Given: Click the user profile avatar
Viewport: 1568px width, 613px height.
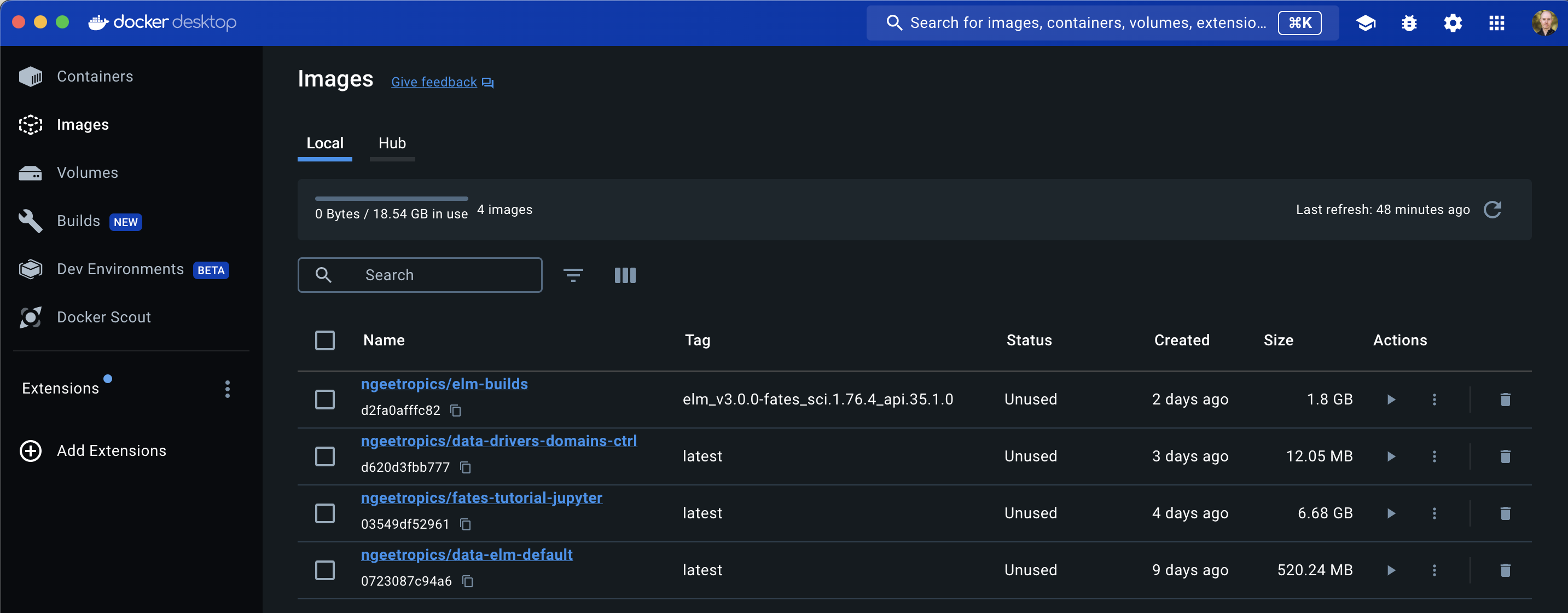Looking at the screenshot, I should [1545, 23].
